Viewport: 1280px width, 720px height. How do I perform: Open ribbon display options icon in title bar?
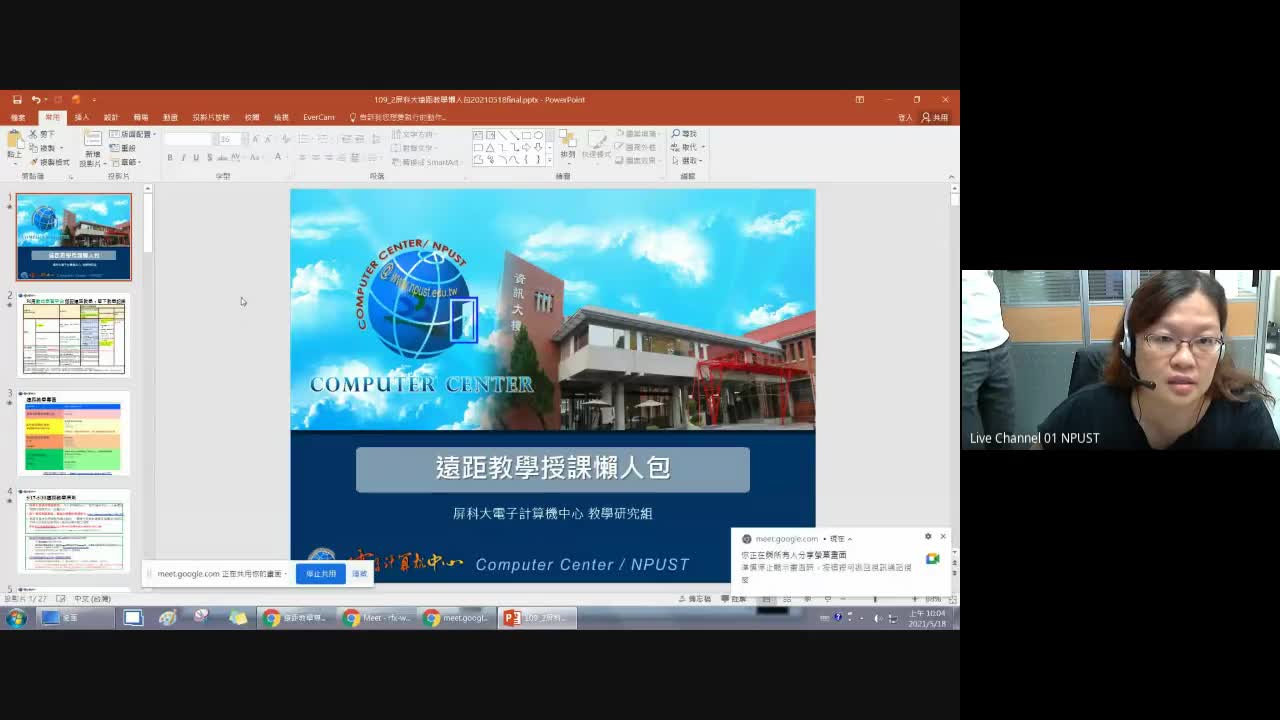point(859,100)
